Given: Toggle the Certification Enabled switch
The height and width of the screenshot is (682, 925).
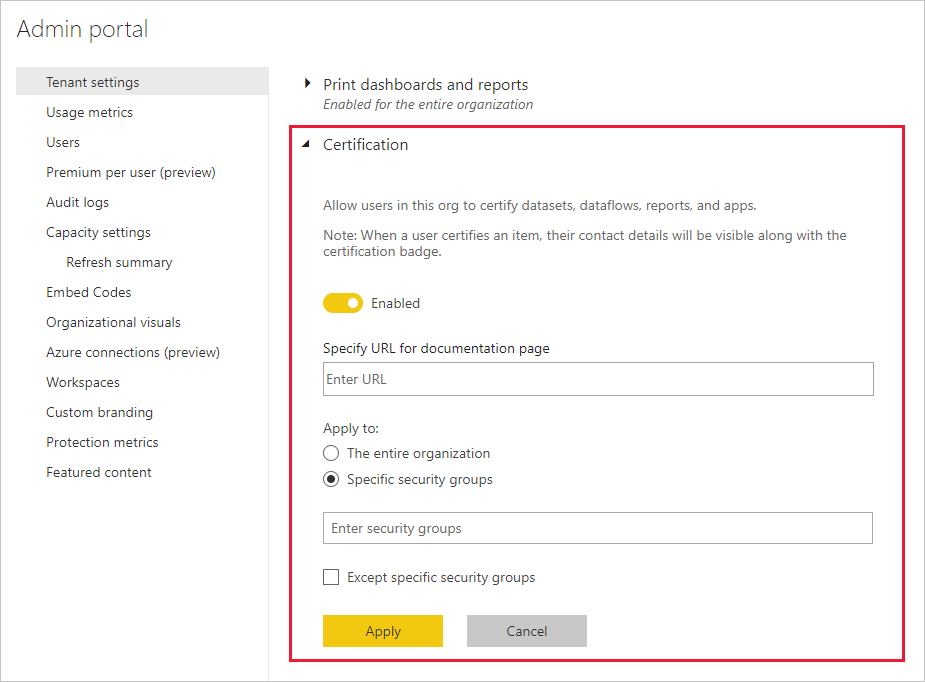Looking at the screenshot, I should 343,303.
